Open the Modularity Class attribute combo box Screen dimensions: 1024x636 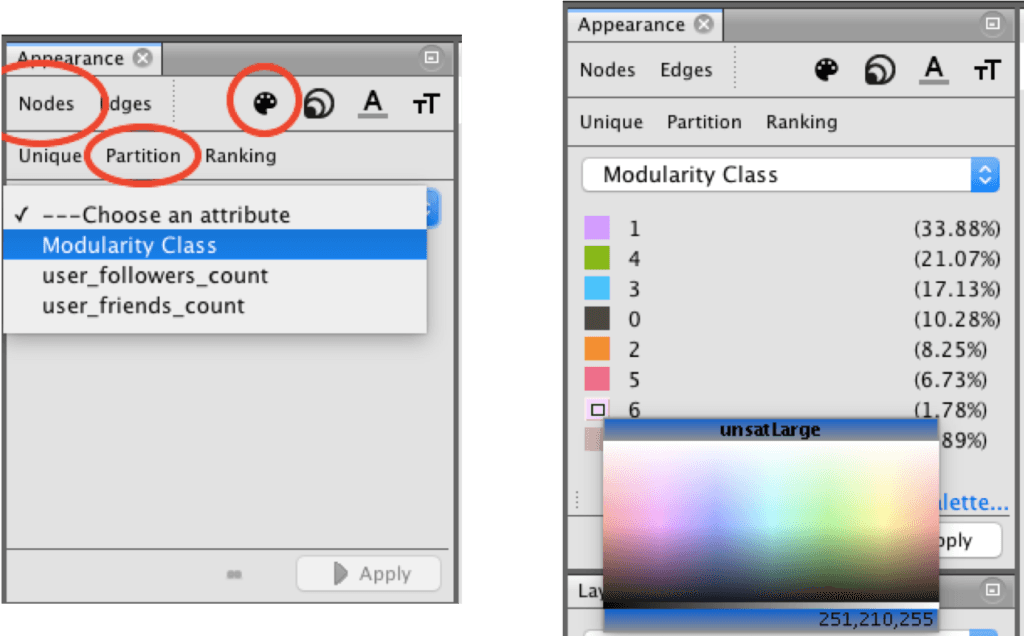tap(790, 175)
